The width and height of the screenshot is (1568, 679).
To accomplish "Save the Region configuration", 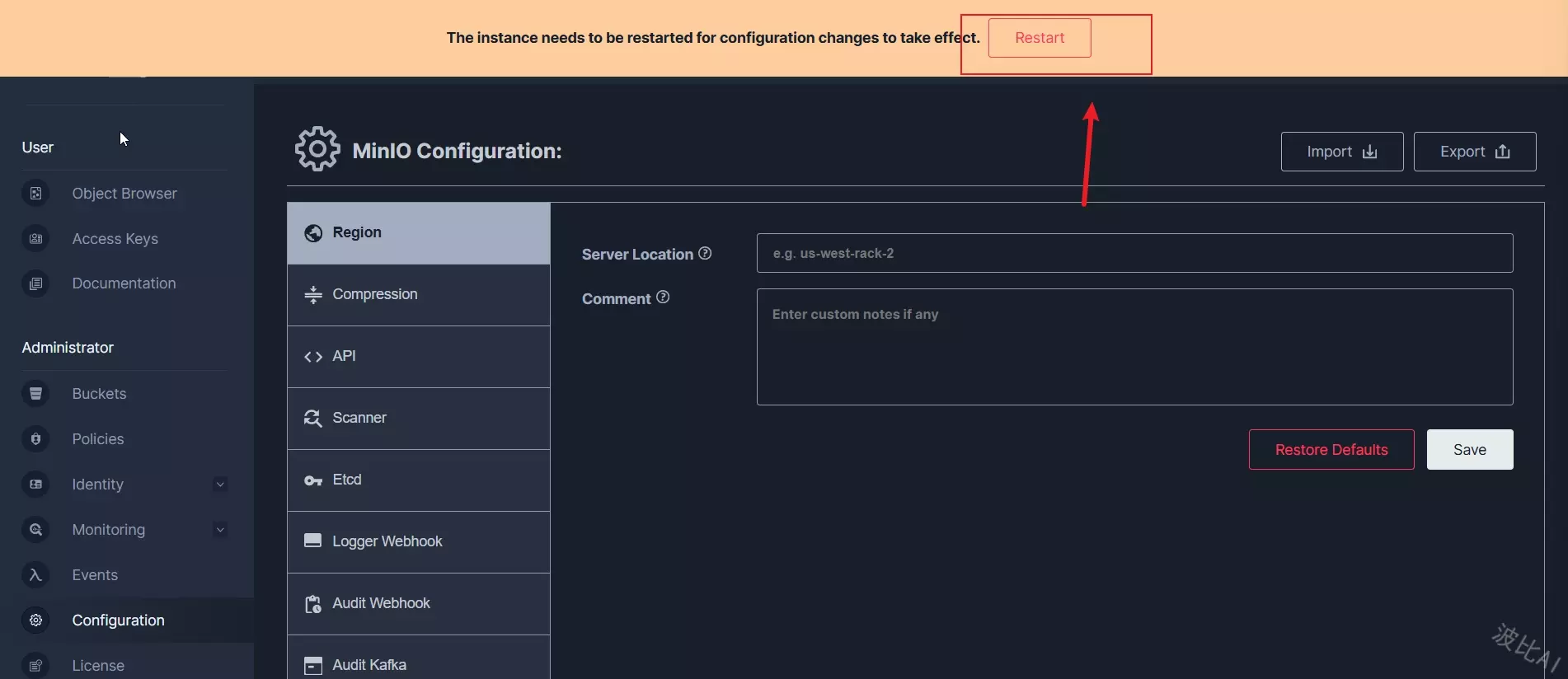I will tap(1470, 450).
